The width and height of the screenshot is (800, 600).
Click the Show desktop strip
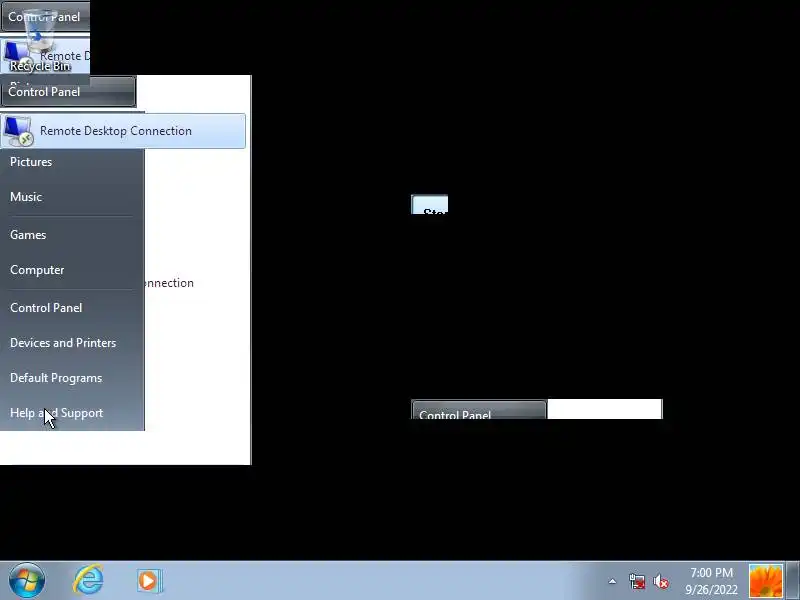tap(793, 581)
